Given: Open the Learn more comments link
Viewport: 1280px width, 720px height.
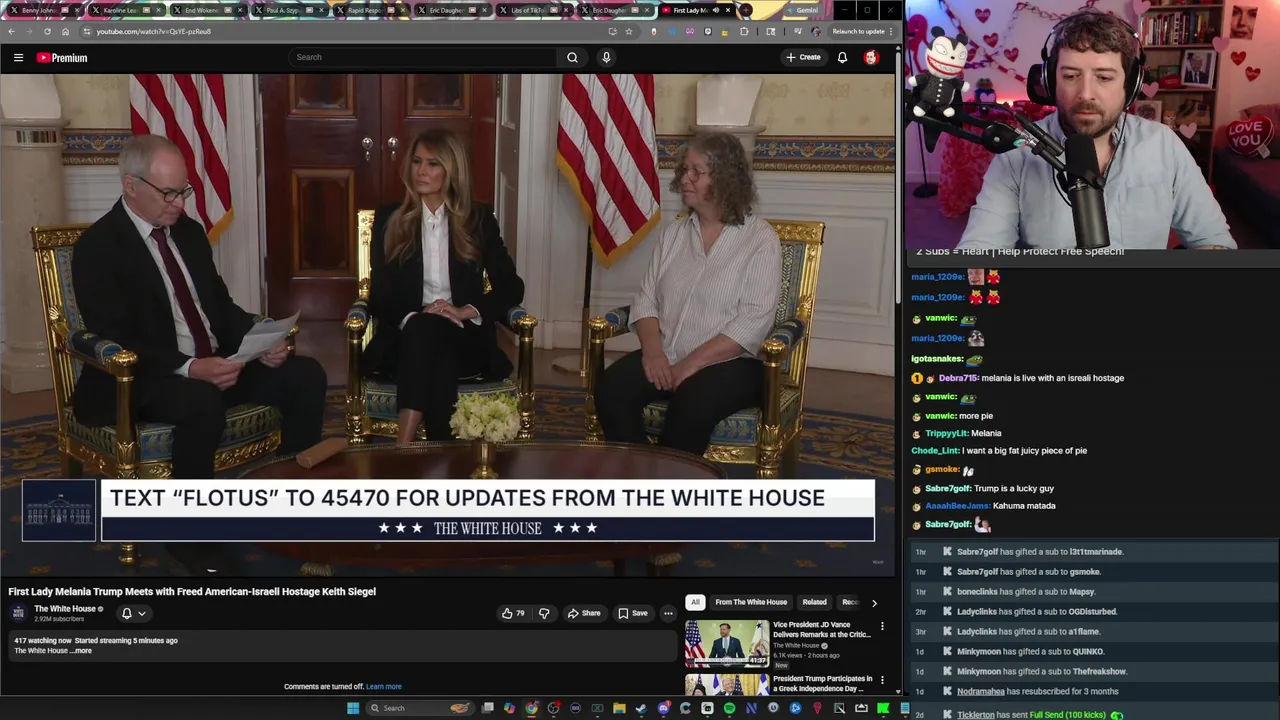Looking at the screenshot, I should coord(384,687).
